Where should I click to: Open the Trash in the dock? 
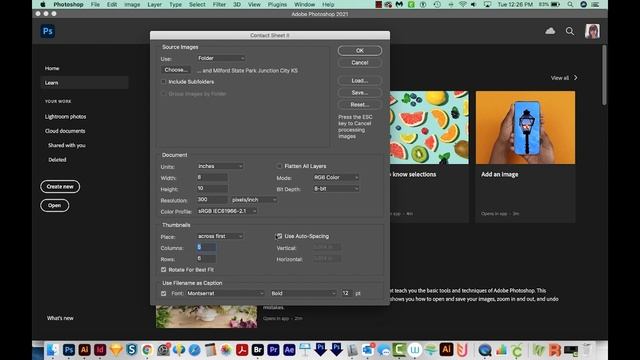click(x=587, y=350)
